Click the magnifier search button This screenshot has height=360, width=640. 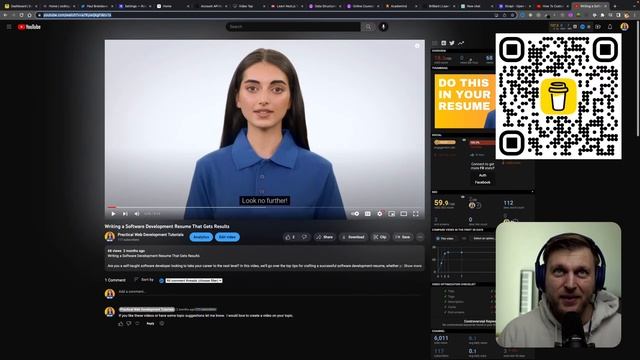(368, 27)
